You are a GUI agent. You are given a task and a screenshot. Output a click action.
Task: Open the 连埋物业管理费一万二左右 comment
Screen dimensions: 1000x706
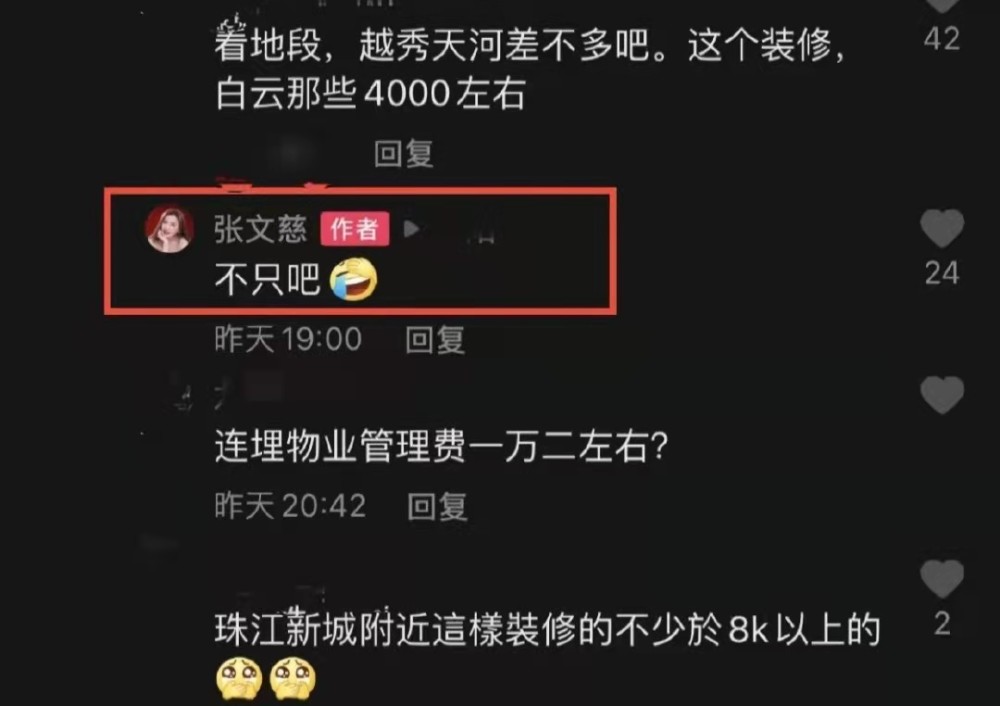tap(441, 446)
